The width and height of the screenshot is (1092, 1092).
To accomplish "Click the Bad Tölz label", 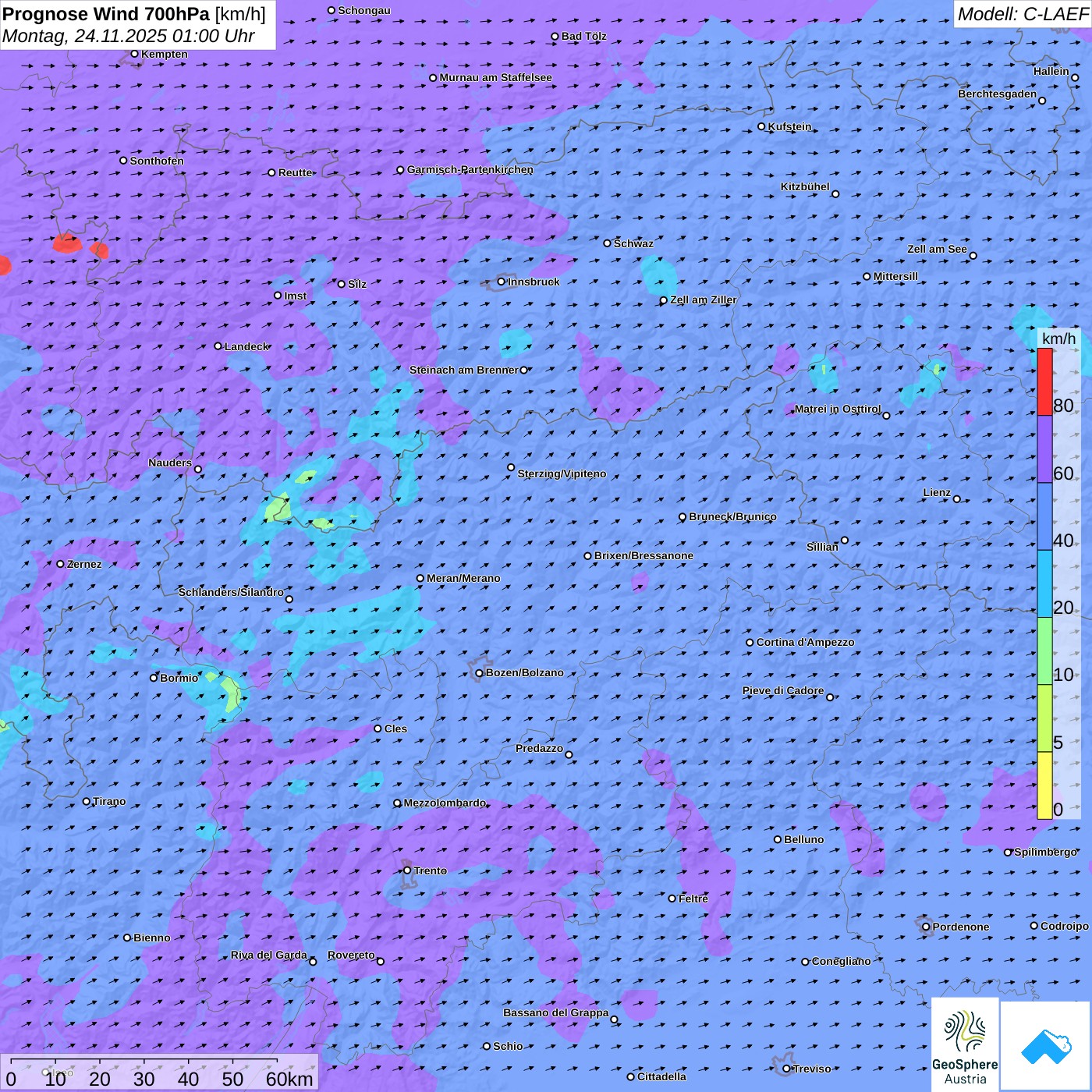I will (583, 36).
